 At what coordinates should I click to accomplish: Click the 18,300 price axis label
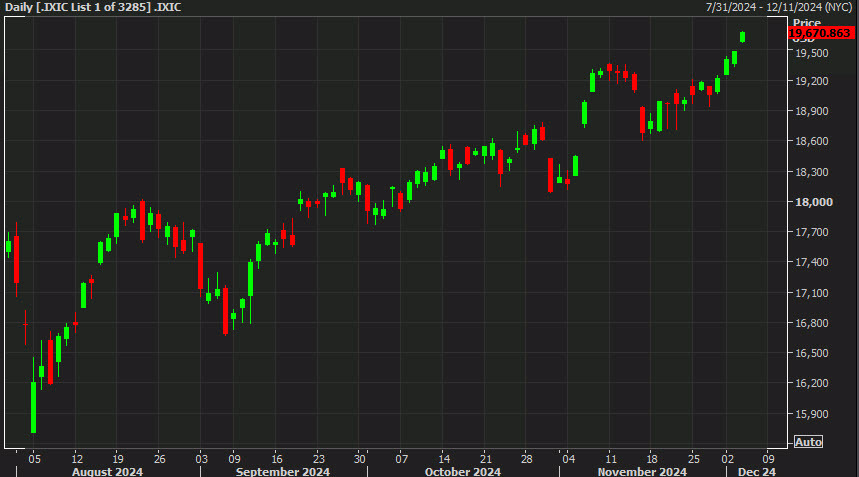(812, 172)
